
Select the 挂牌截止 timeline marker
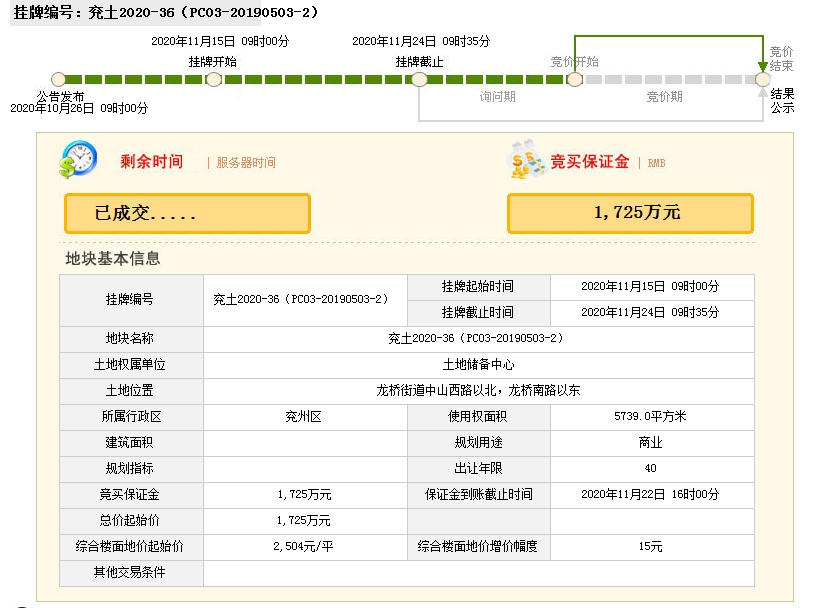tap(419, 78)
